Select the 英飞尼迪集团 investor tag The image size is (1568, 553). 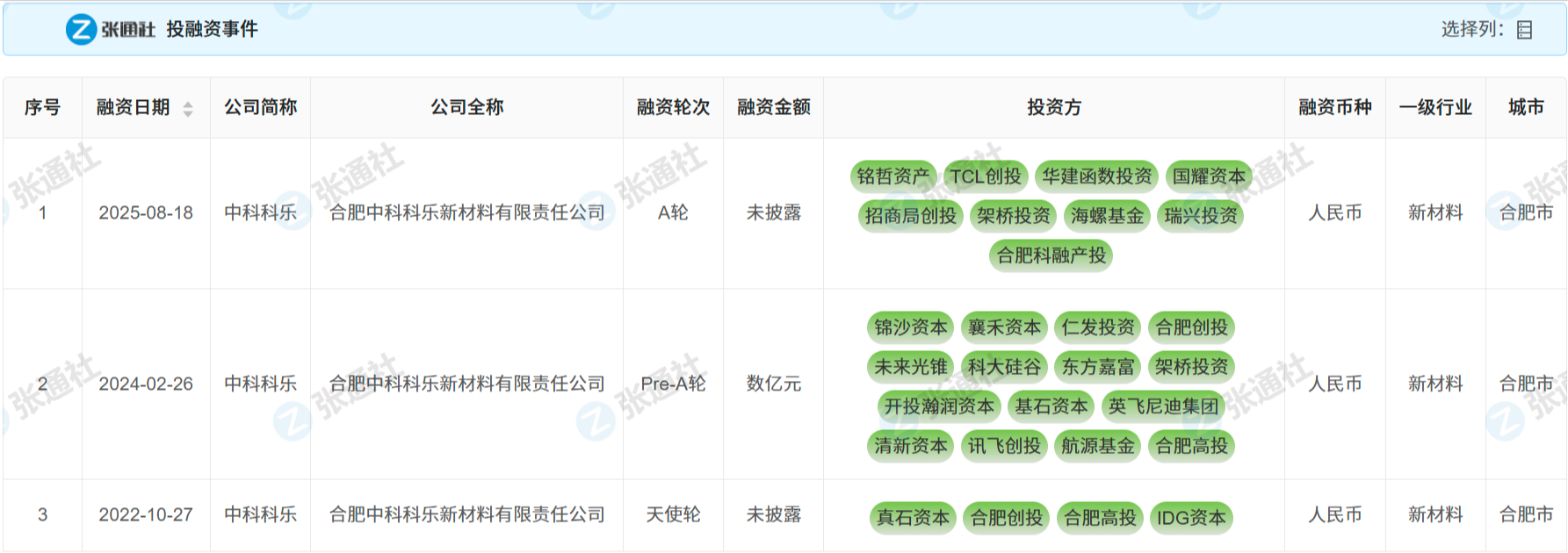coord(1163,406)
